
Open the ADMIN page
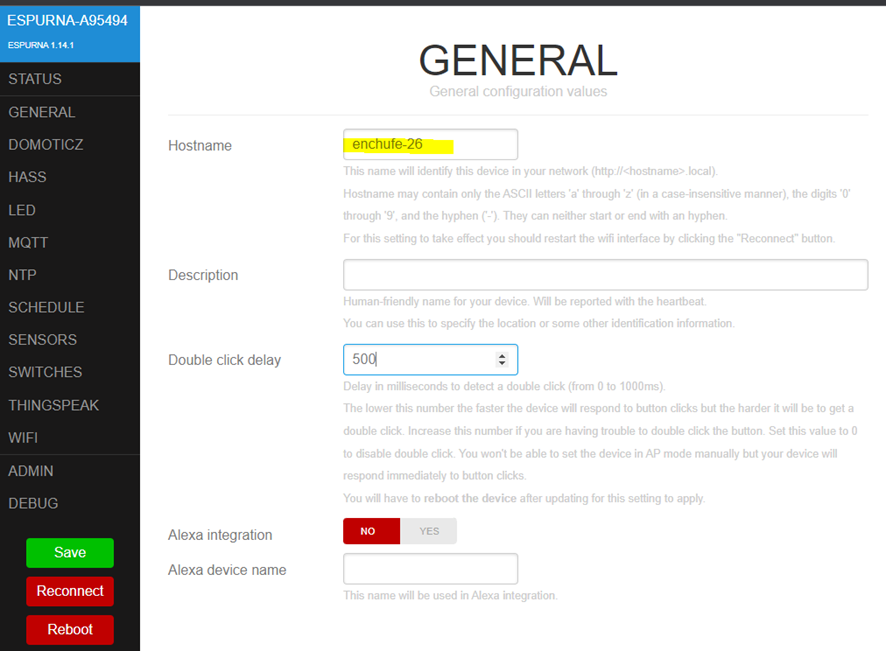(31, 471)
